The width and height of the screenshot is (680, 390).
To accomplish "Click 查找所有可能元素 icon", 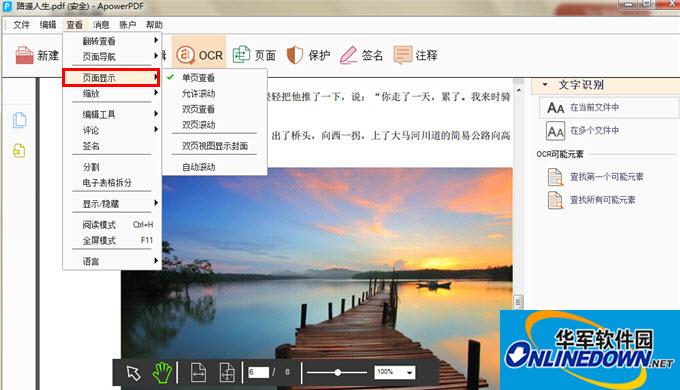I will (555, 200).
